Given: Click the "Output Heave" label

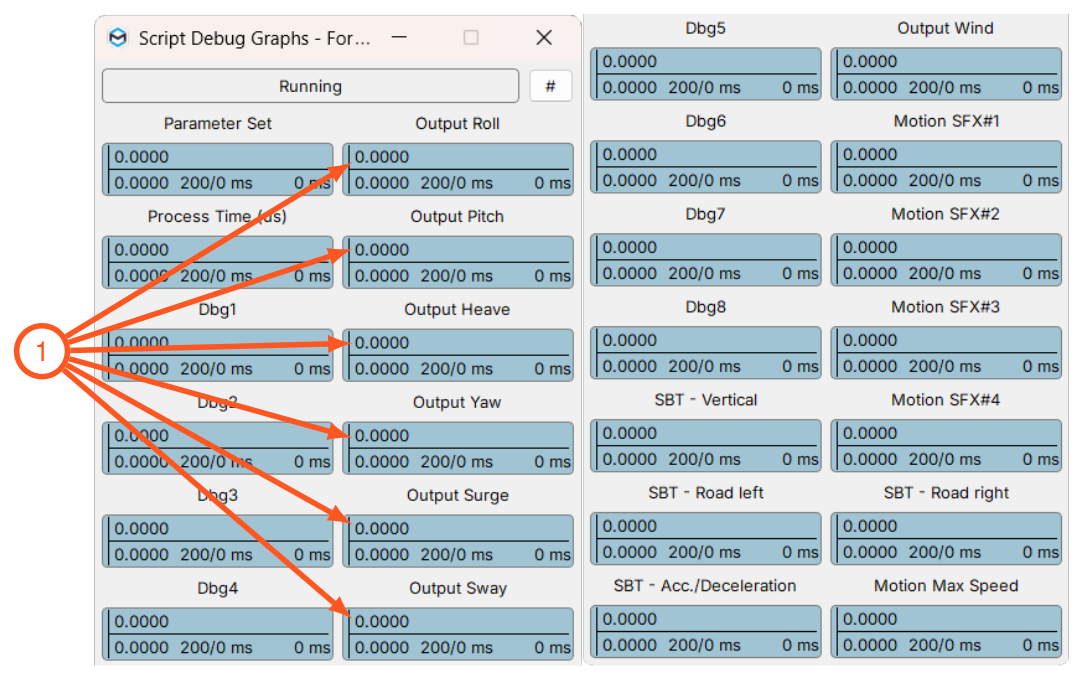Looking at the screenshot, I should pyautogui.click(x=458, y=310).
